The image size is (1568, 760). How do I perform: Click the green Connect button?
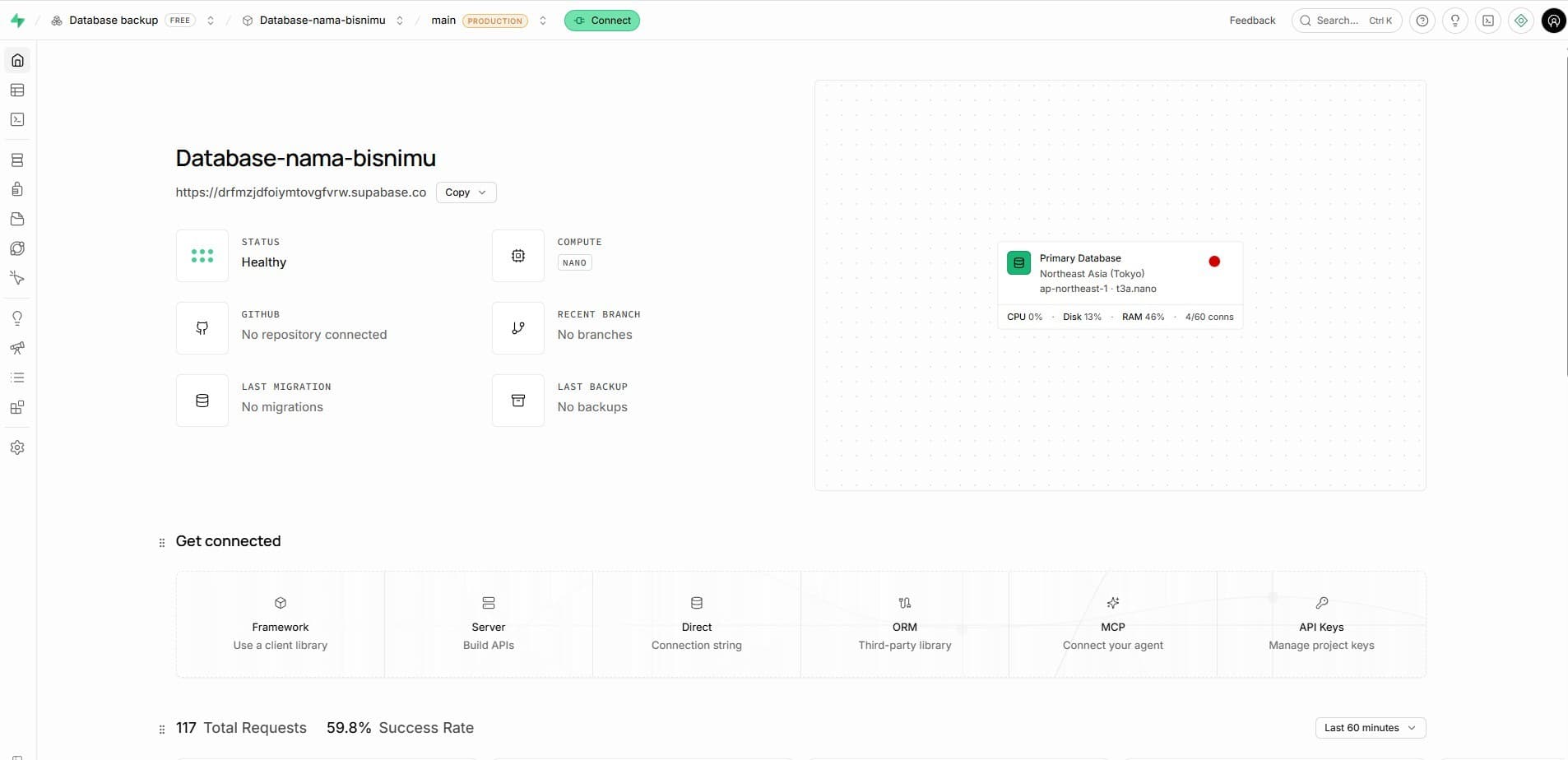pyautogui.click(x=602, y=21)
